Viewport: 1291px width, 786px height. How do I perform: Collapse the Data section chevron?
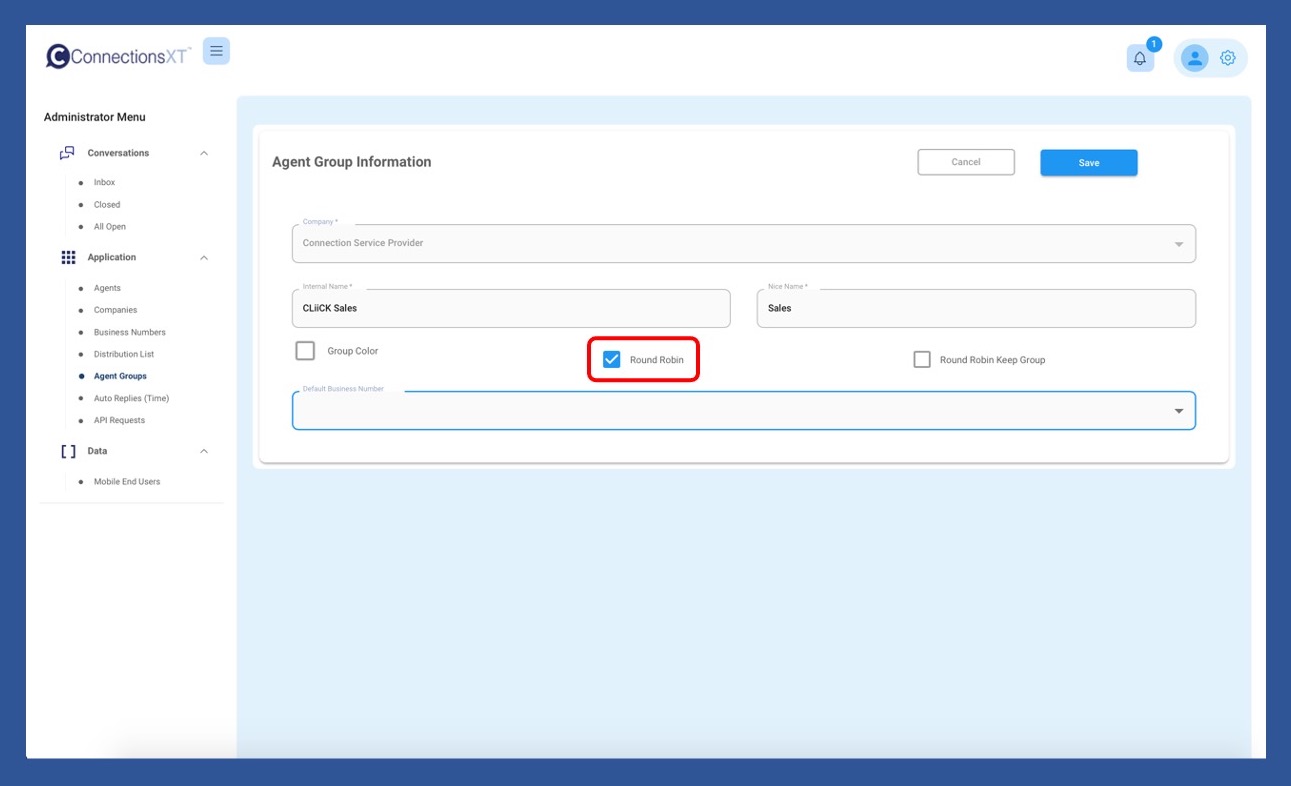click(204, 451)
